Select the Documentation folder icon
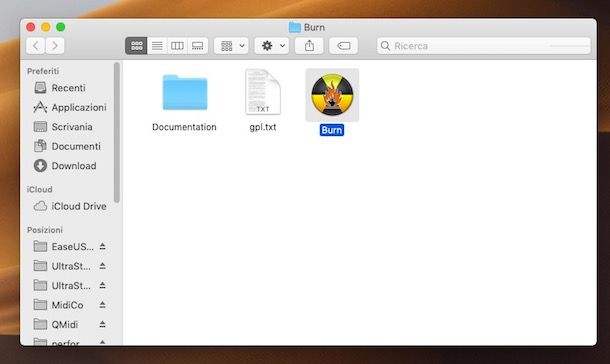 pyautogui.click(x=185, y=93)
